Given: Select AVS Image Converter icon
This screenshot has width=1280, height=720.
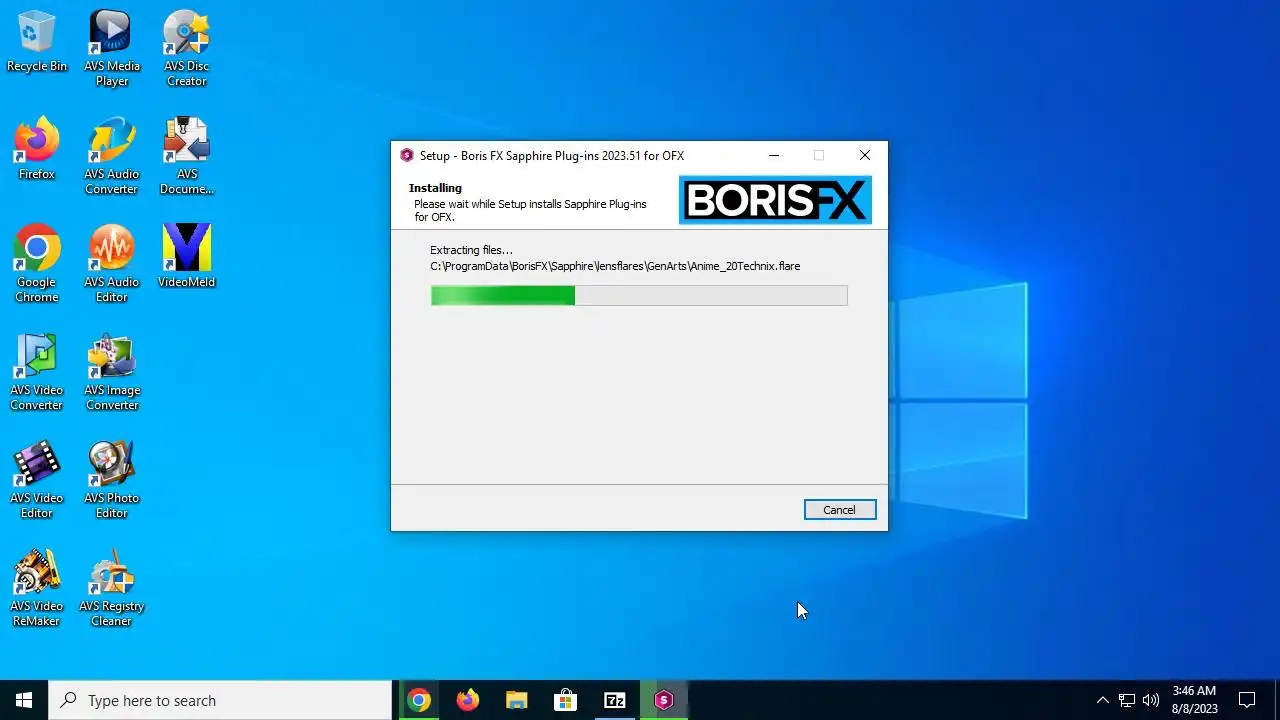Looking at the screenshot, I should [111, 372].
